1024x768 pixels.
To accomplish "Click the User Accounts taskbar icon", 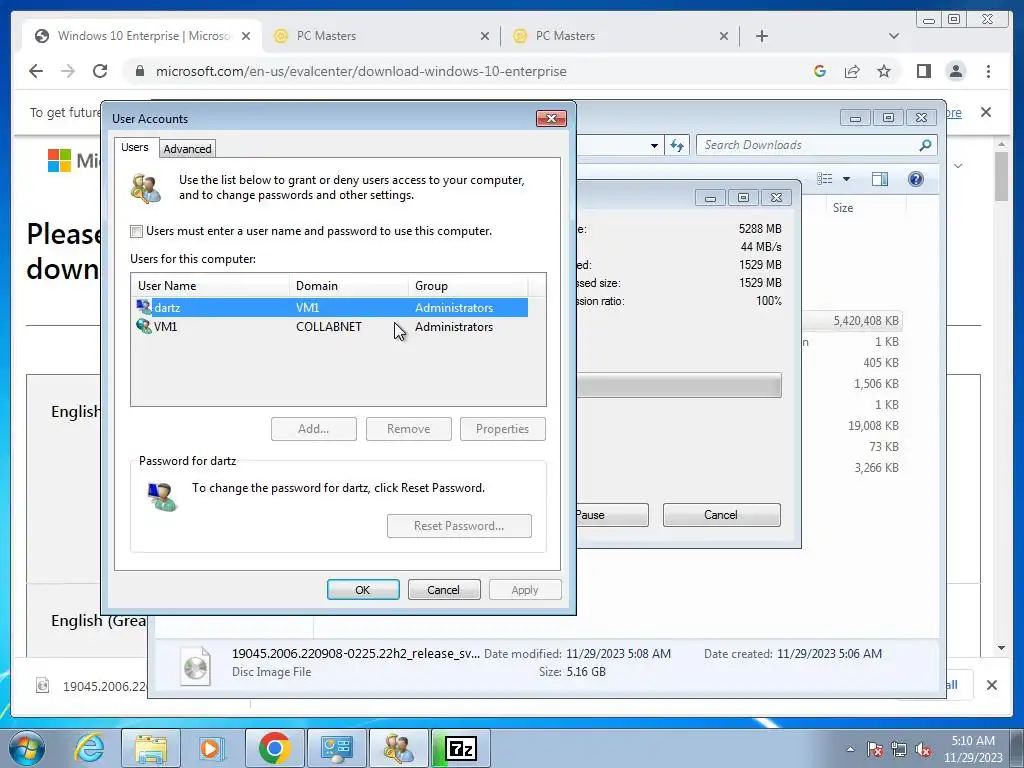I will (398, 748).
